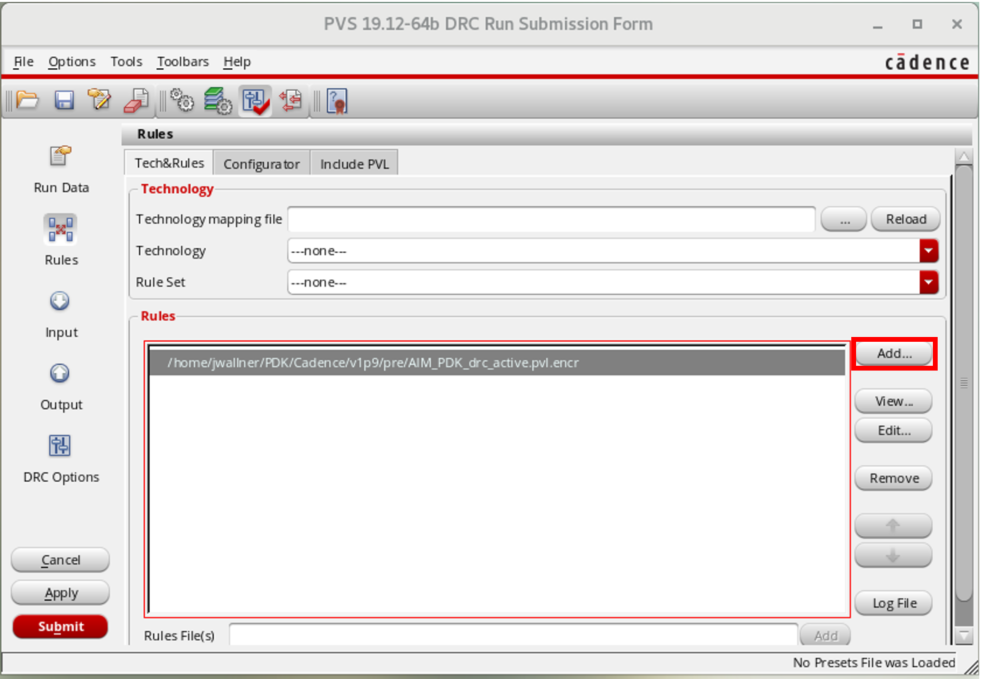Viewport: 985px width, 679px height.
Task: Open the Run Data sidebar section
Action: (61, 170)
